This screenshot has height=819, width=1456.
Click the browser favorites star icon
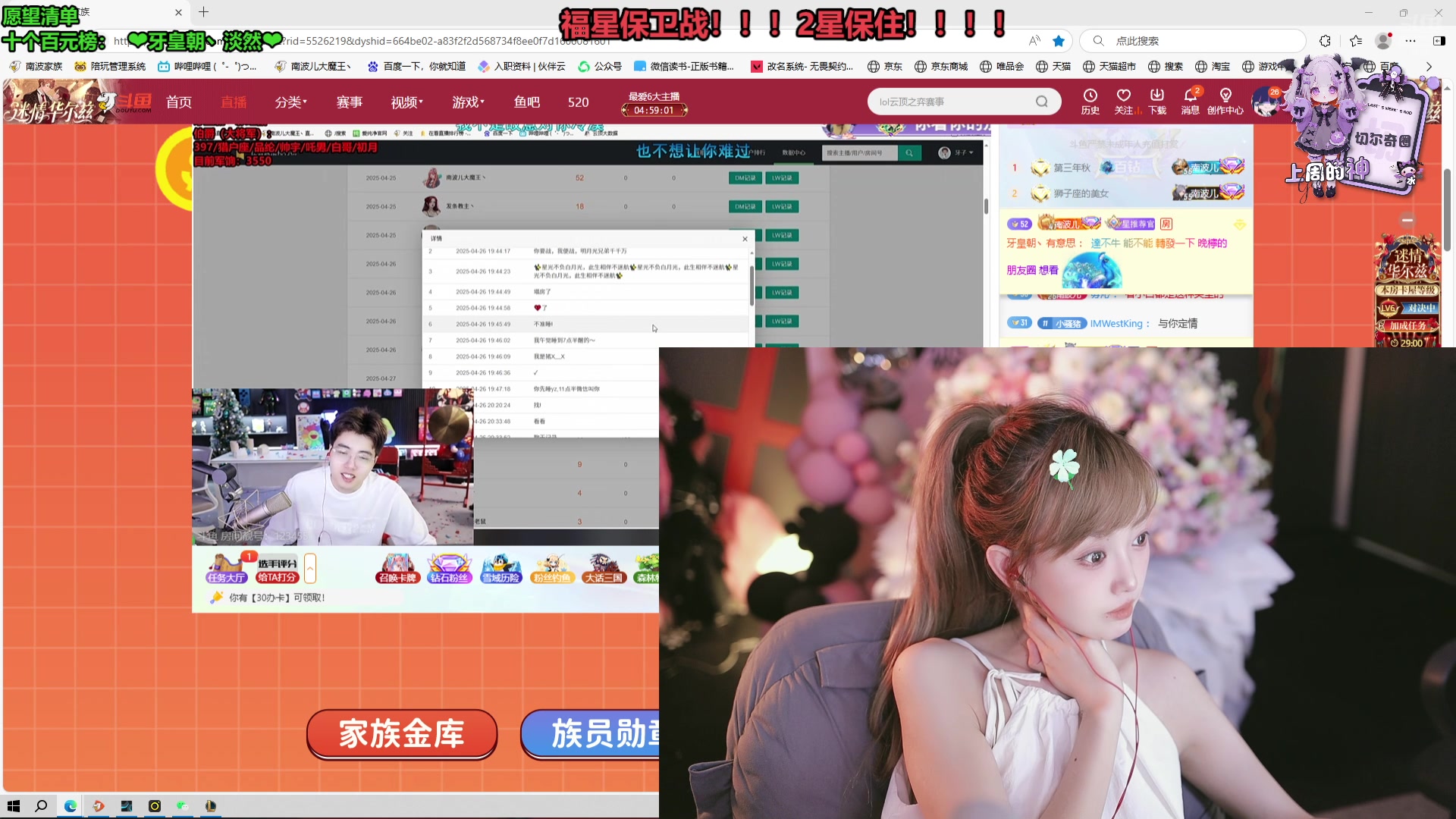pos(1059,41)
